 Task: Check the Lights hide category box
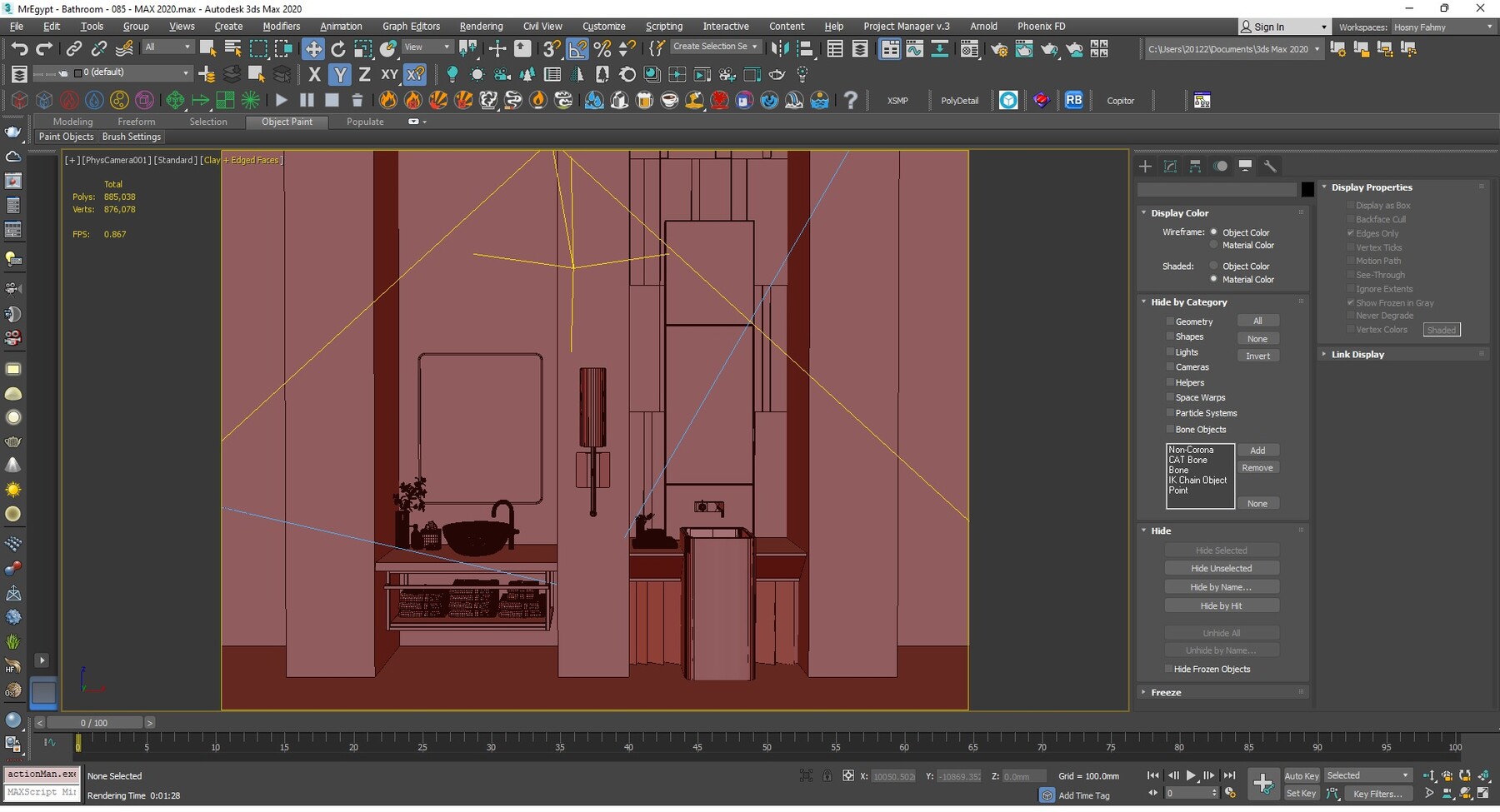pyautogui.click(x=1170, y=352)
